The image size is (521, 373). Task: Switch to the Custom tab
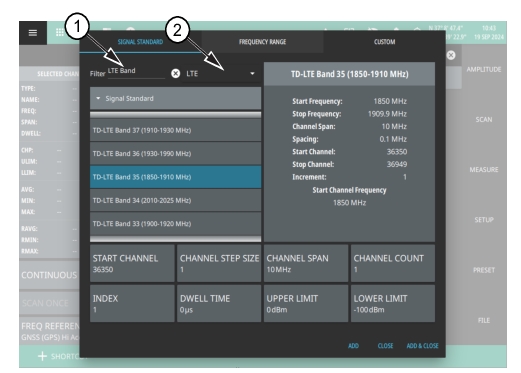[384, 42]
